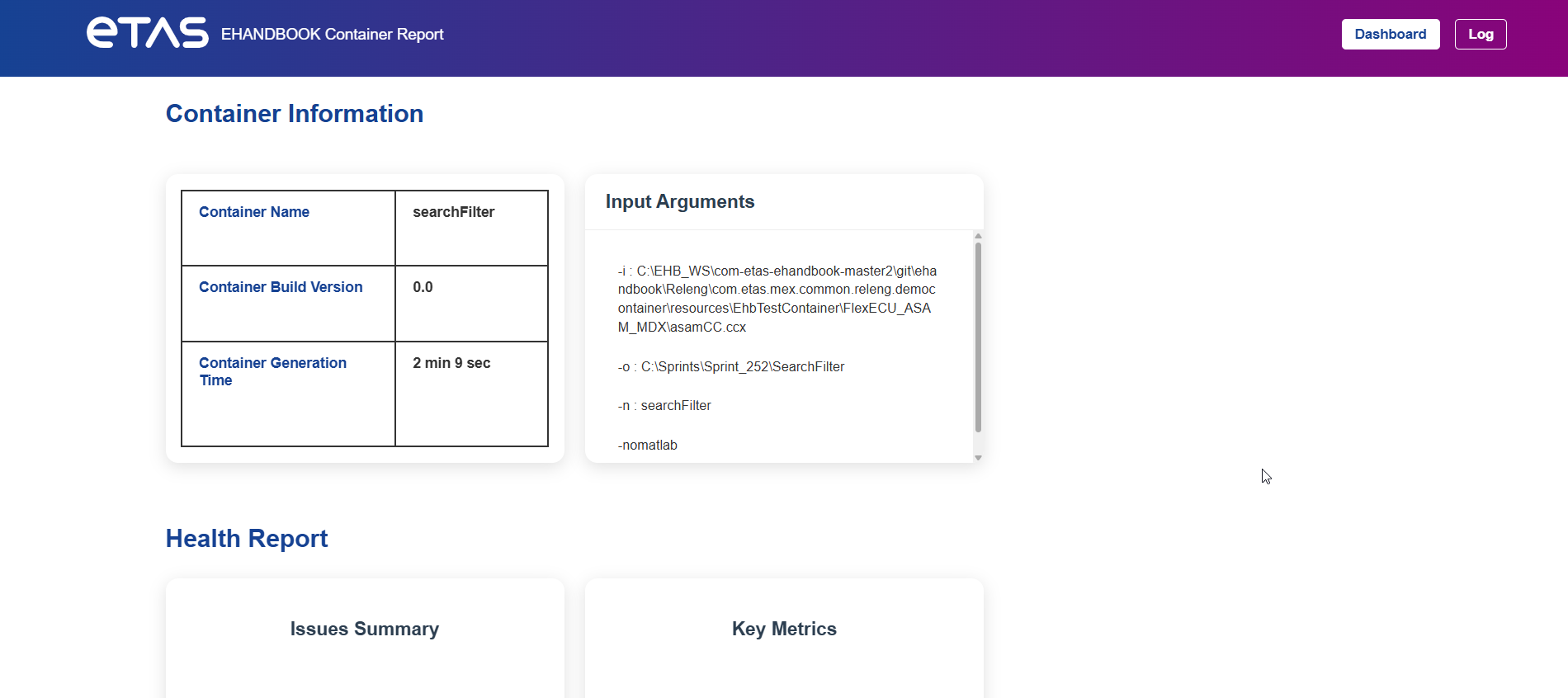Viewport: 1568px width, 698px height.
Task: Click the -nomatlab argument text
Action: (x=647, y=445)
